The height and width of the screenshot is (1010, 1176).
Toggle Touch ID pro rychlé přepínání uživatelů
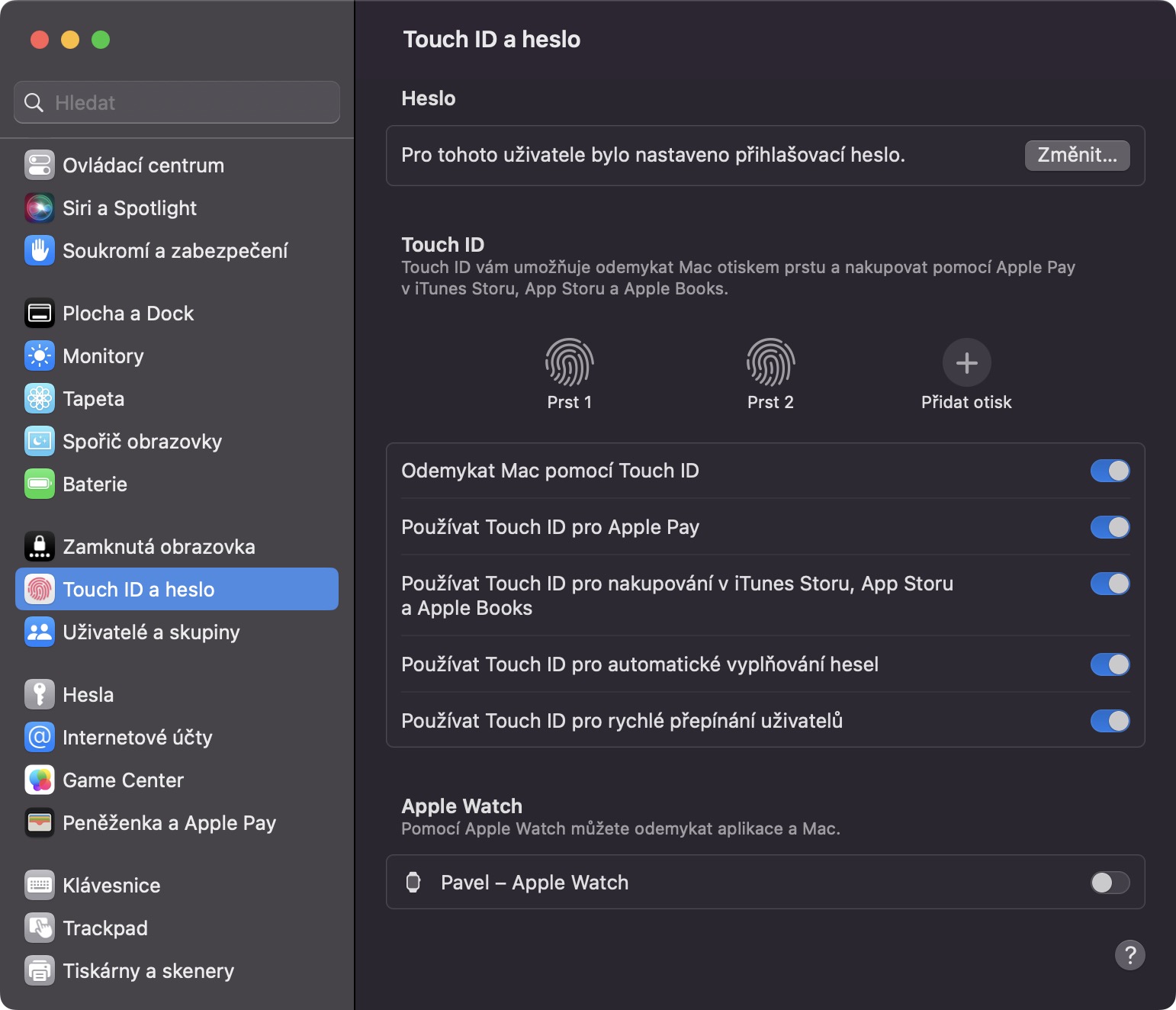coord(1110,721)
